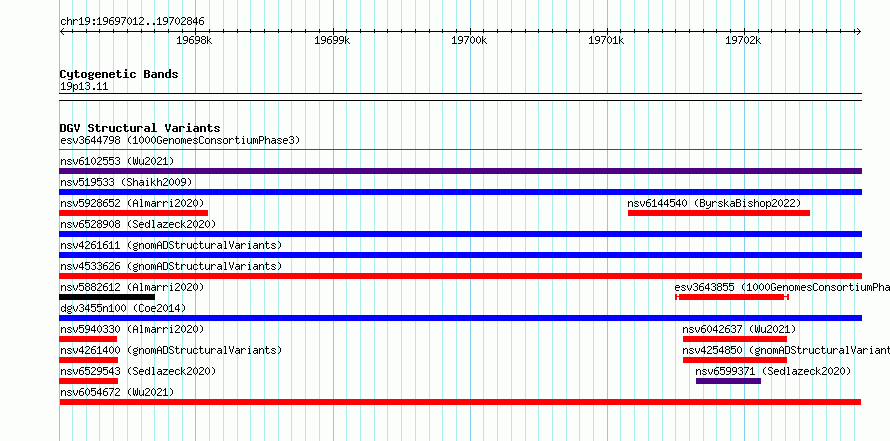This screenshot has height=441, width=890.
Task: Click the purple nsv6102553 variant bar
Action: pyautogui.click(x=460, y=171)
